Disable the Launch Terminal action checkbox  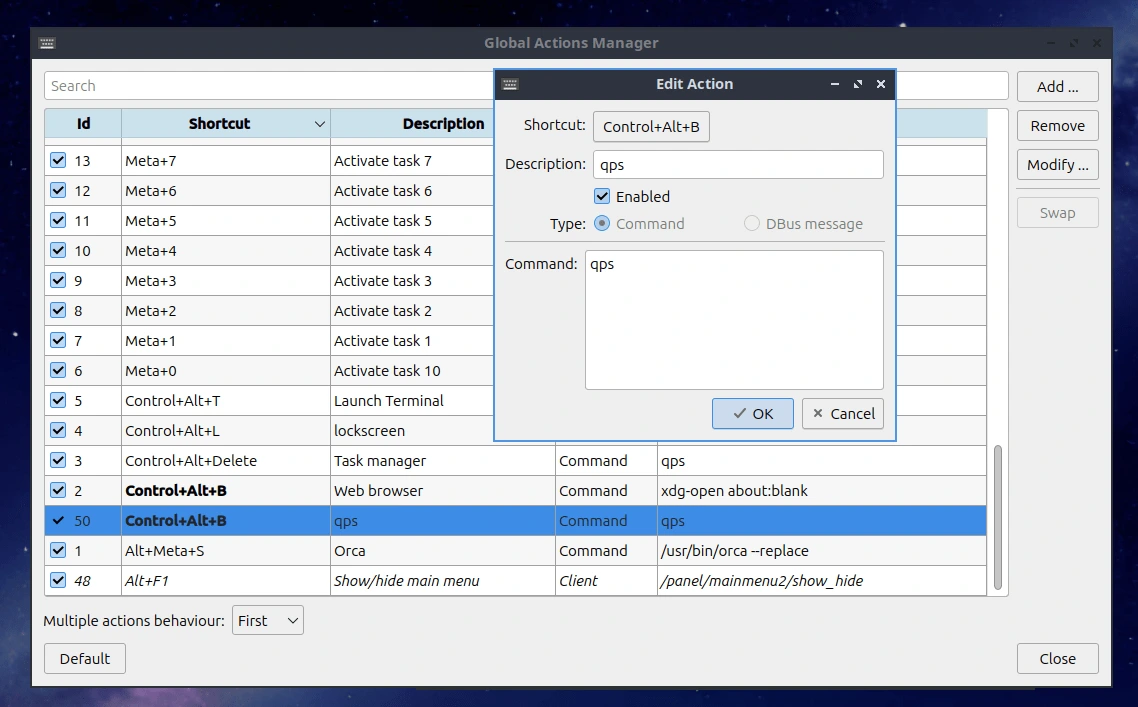pos(58,400)
